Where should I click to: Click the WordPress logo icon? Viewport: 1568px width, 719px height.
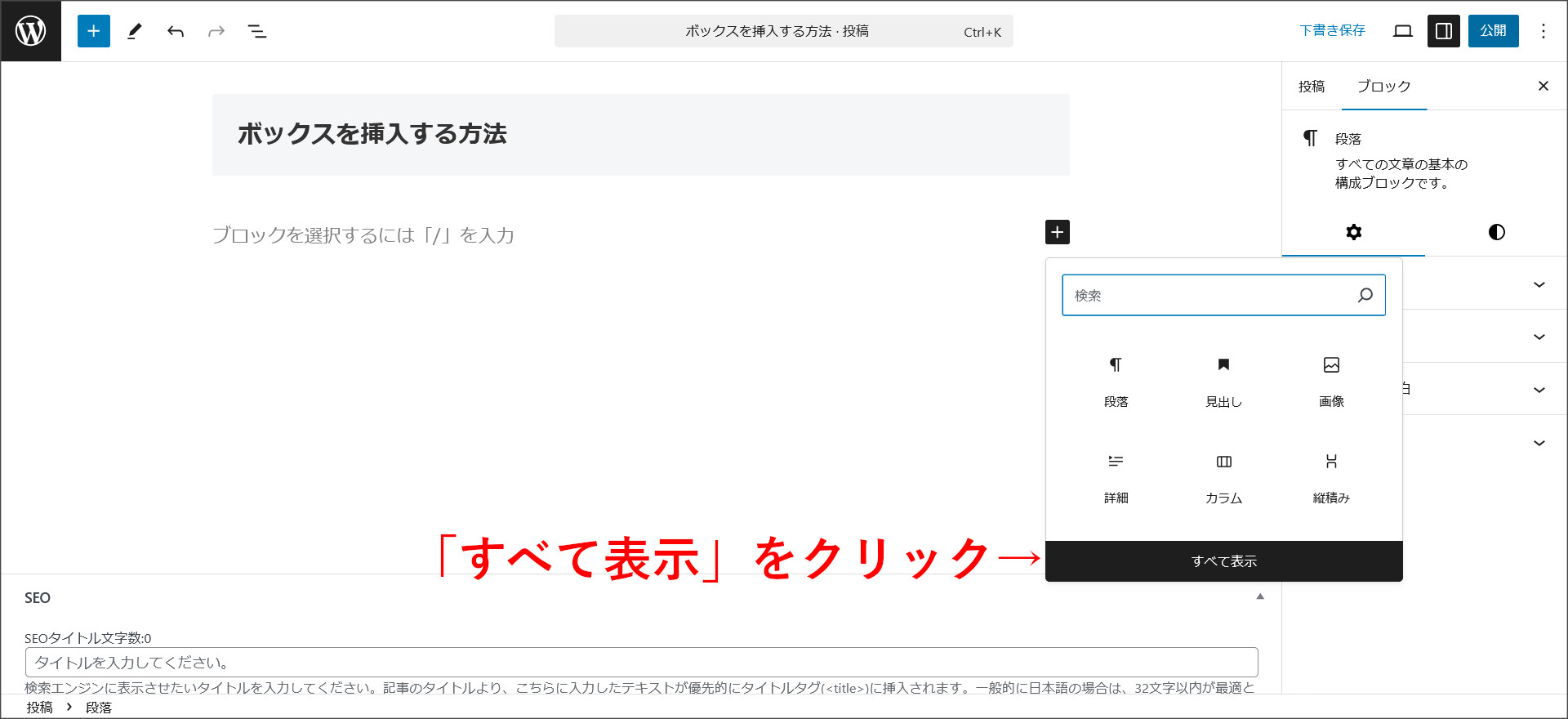[x=31, y=31]
